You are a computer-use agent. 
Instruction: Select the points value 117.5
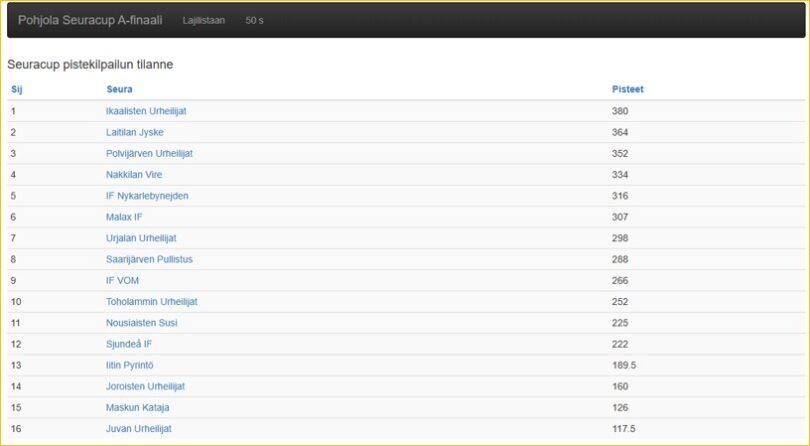(x=624, y=429)
